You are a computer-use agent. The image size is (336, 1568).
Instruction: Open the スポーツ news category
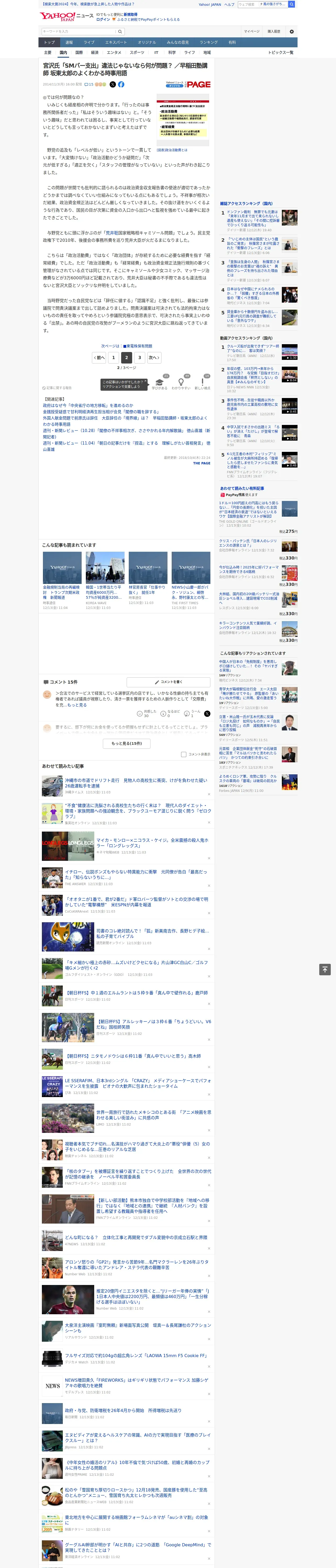coord(137,52)
